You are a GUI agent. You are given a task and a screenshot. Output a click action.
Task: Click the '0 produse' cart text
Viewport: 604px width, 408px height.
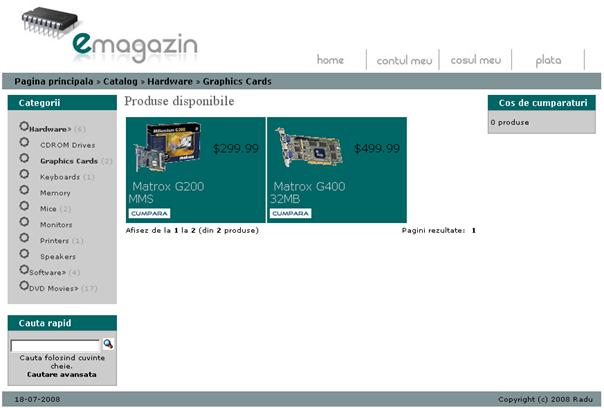(510, 123)
